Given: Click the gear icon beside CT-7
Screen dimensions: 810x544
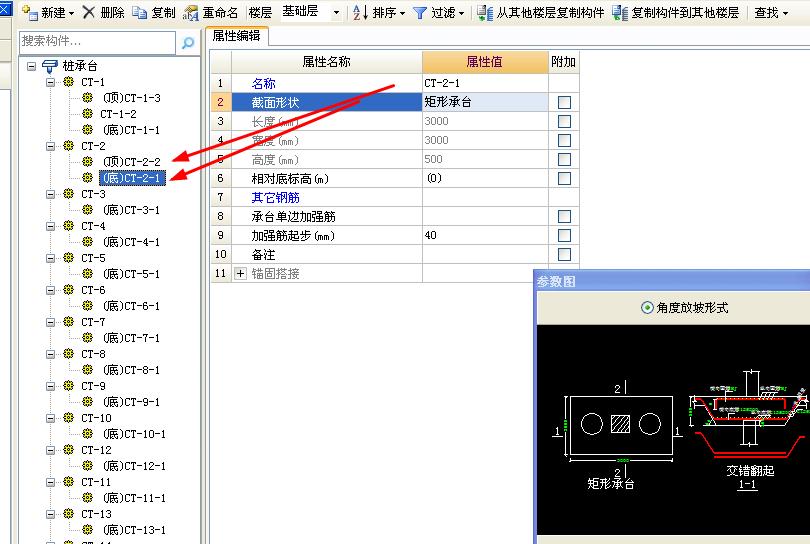Looking at the screenshot, I should click(x=69, y=322).
